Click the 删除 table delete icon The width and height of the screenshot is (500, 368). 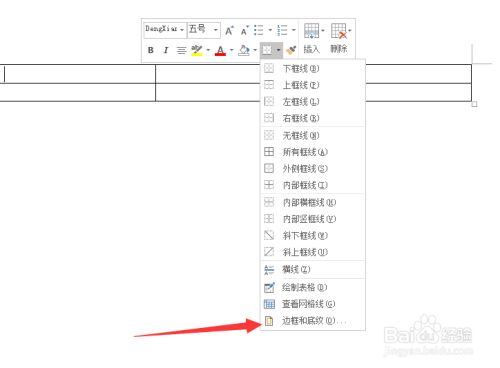[x=338, y=31]
